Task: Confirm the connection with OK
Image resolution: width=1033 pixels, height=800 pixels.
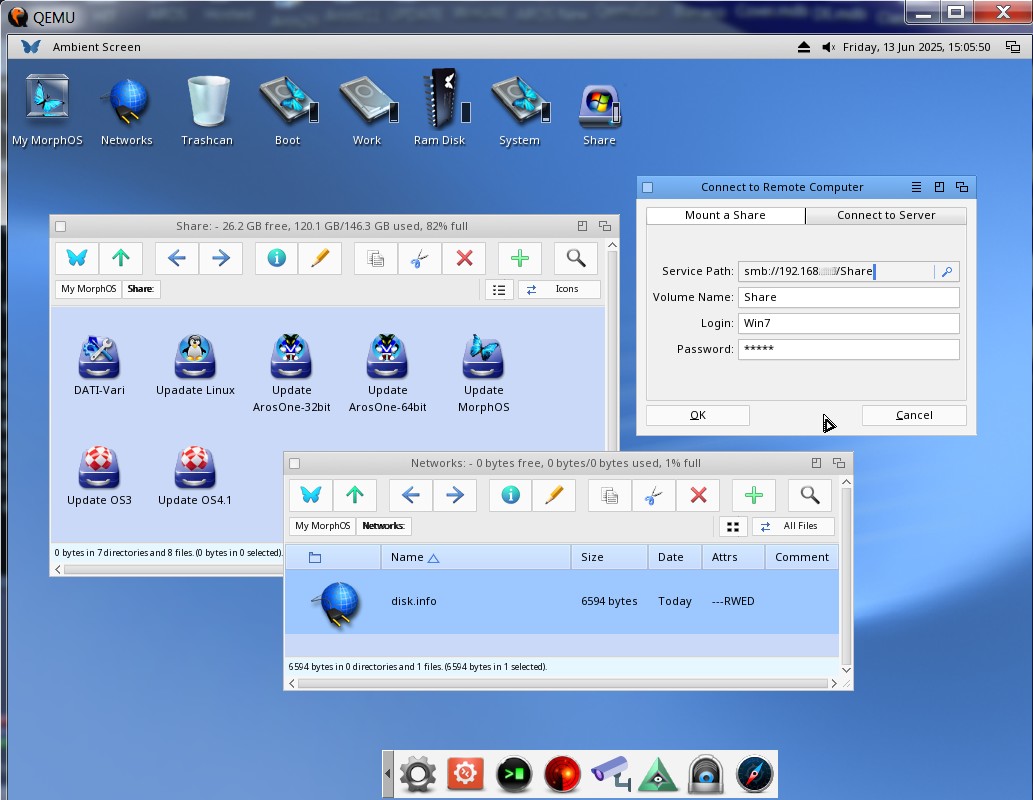Action: (x=698, y=415)
